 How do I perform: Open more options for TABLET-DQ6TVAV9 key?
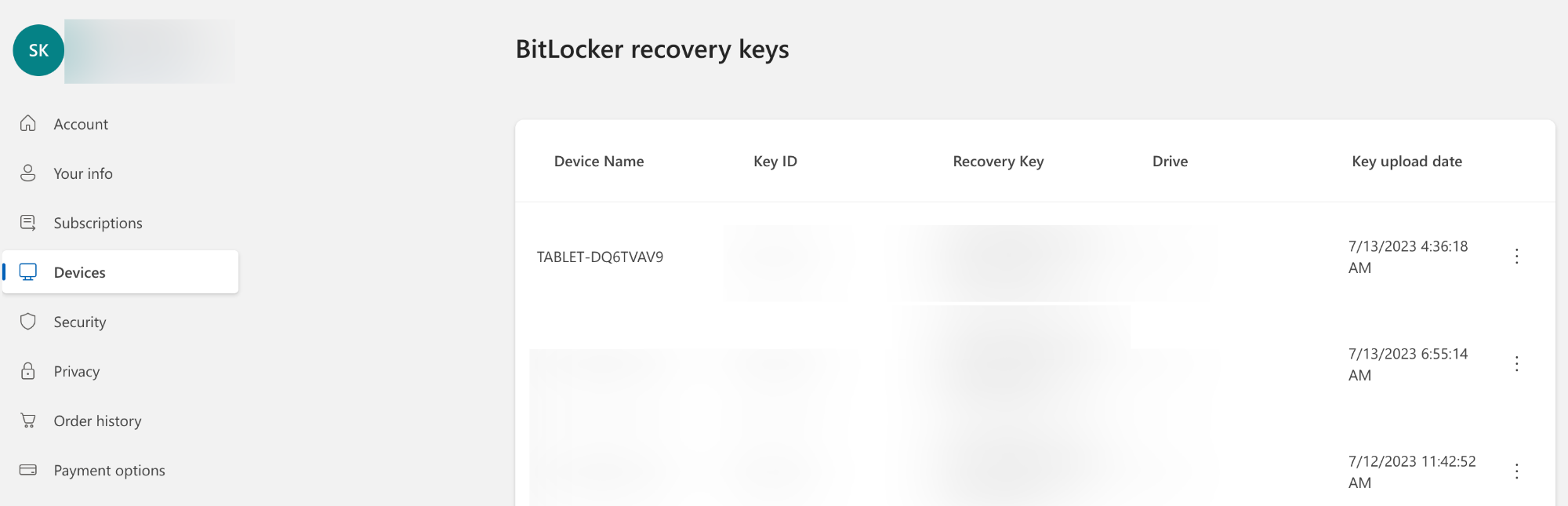coord(1517,257)
